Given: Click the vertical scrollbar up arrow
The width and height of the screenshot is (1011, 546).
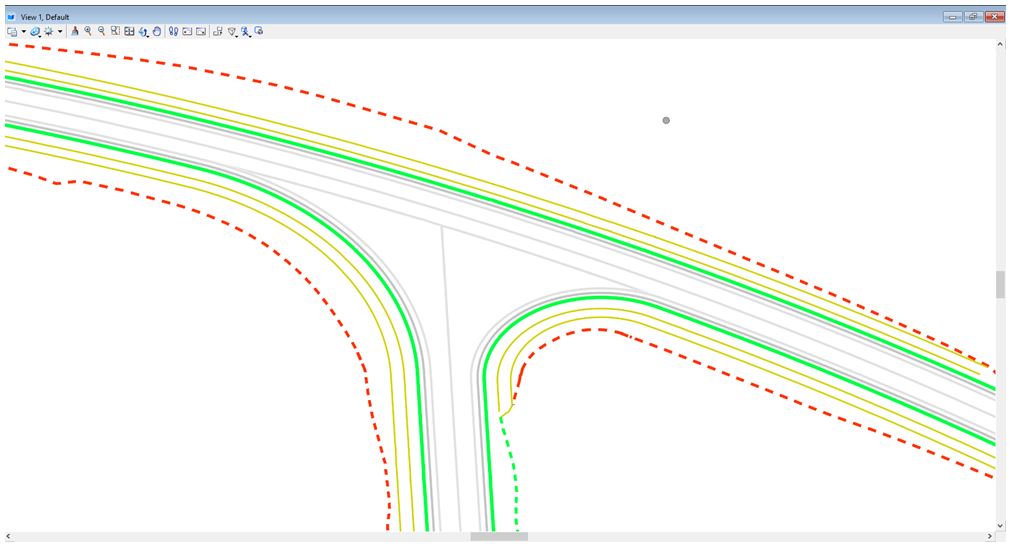Looking at the screenshot, I should (1000, 44).
